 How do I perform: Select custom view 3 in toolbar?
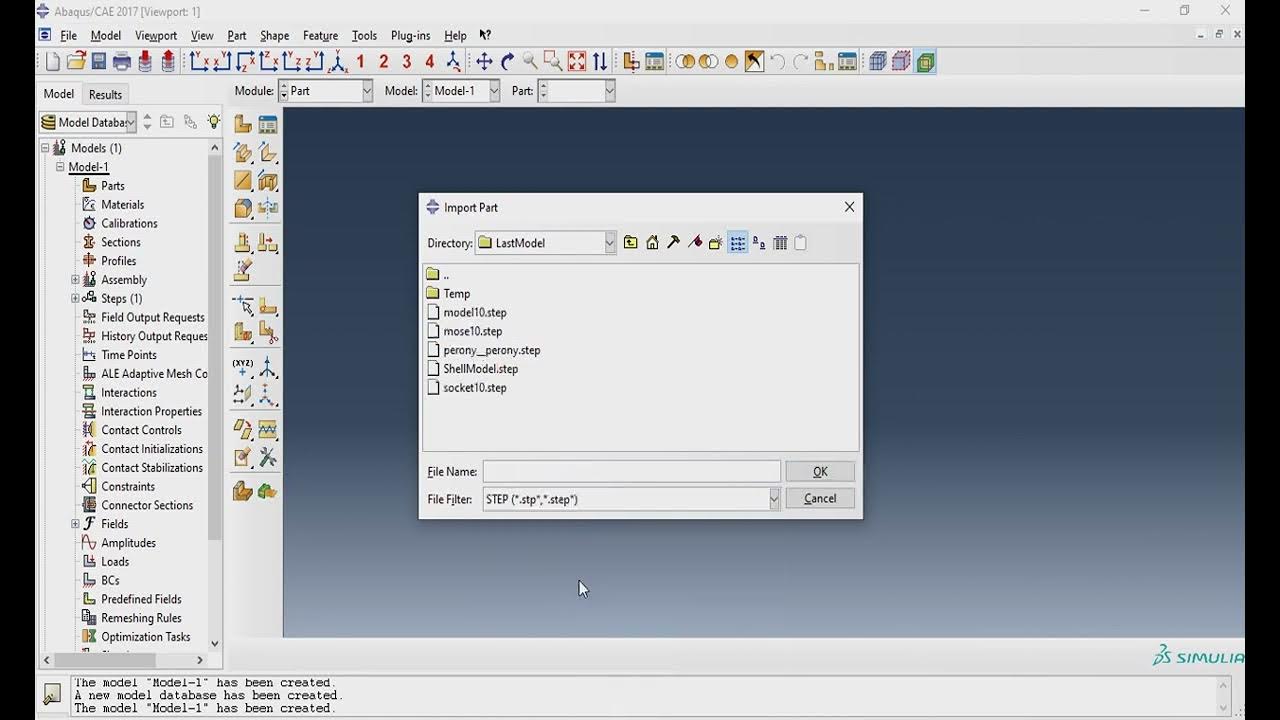(407, 62)
